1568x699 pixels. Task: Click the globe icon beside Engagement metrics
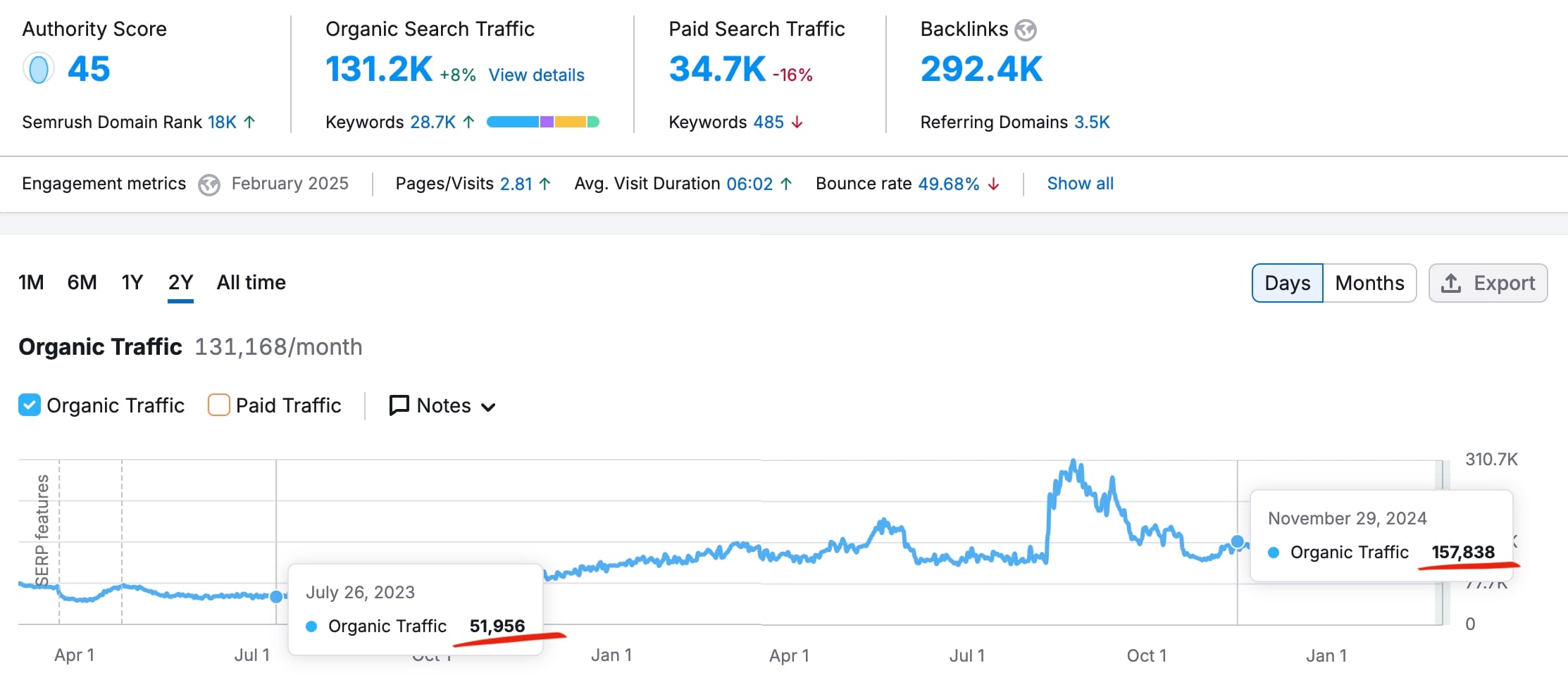(x=209, y=184)
